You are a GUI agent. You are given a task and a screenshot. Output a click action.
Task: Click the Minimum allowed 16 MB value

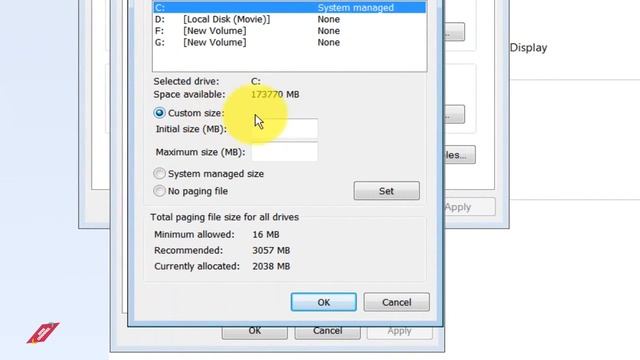click(x=266, y=234)
